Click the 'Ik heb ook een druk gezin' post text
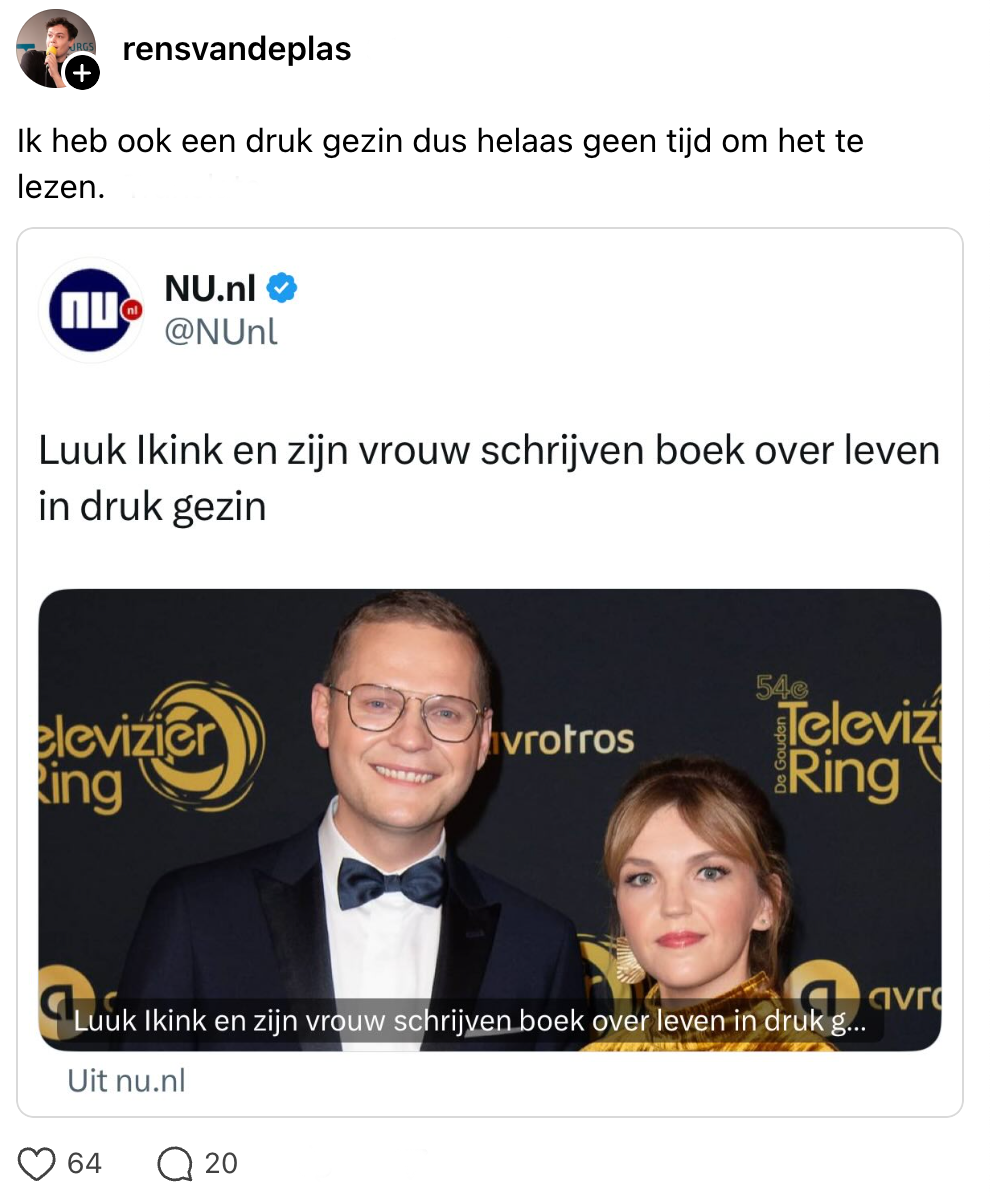The image size is (990, 1196). click(x=440, y=163)
